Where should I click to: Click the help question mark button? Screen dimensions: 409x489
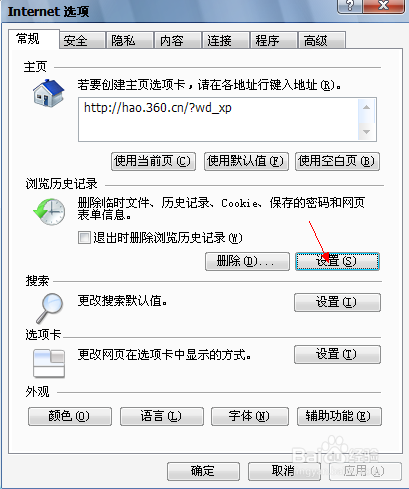(x=350, y=6)
